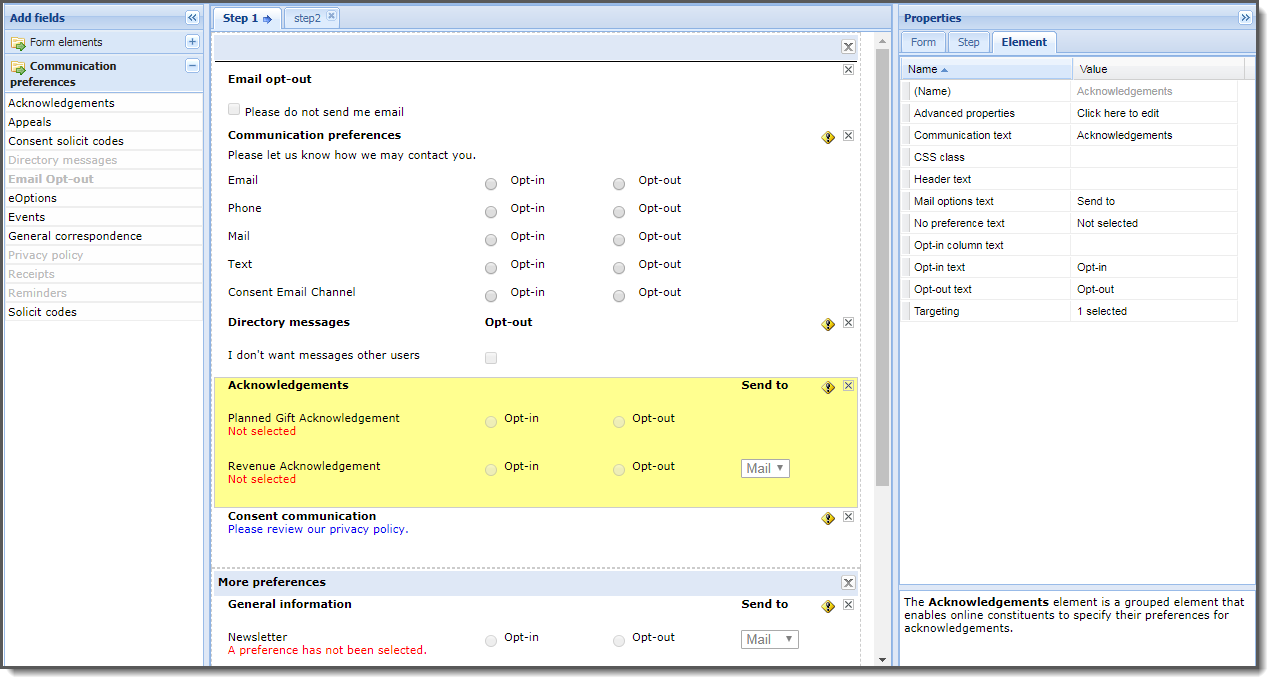The image size is (1274, 684).
Task: Select Opt-in for Planned Gift Acknowledgement
Action: coord(491,422)
